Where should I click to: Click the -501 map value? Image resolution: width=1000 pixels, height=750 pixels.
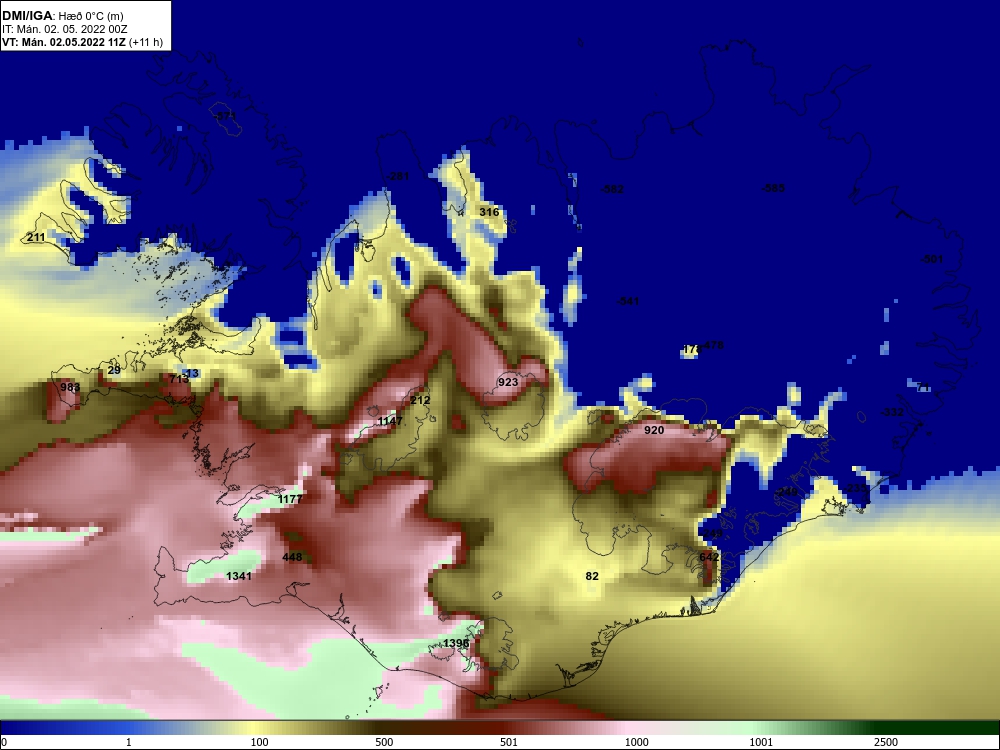[x=932, y=259]
